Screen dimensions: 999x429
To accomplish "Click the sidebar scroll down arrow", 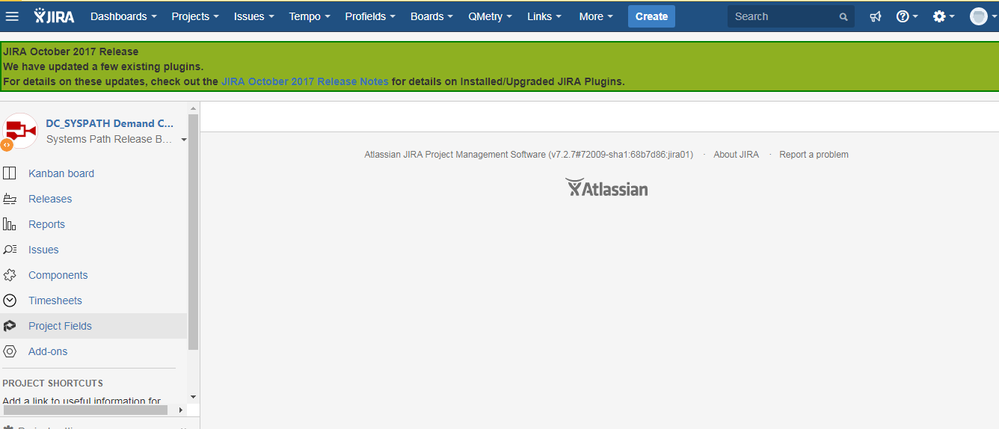I will point(194,396).
